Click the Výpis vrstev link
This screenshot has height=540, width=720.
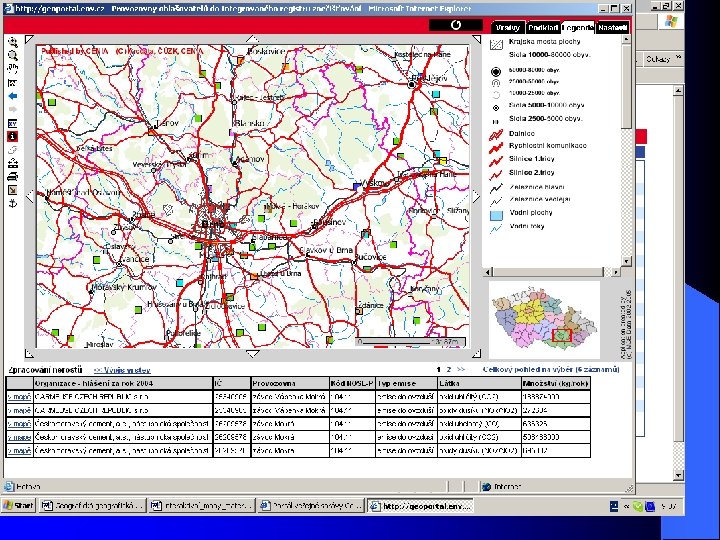pyautogui.click(x=122, y=370)
